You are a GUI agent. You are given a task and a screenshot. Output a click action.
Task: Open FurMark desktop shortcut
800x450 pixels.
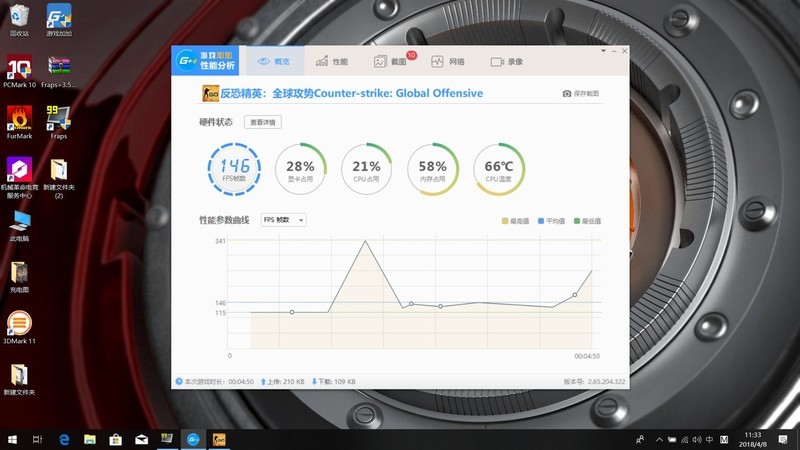[x=19, y=122]
